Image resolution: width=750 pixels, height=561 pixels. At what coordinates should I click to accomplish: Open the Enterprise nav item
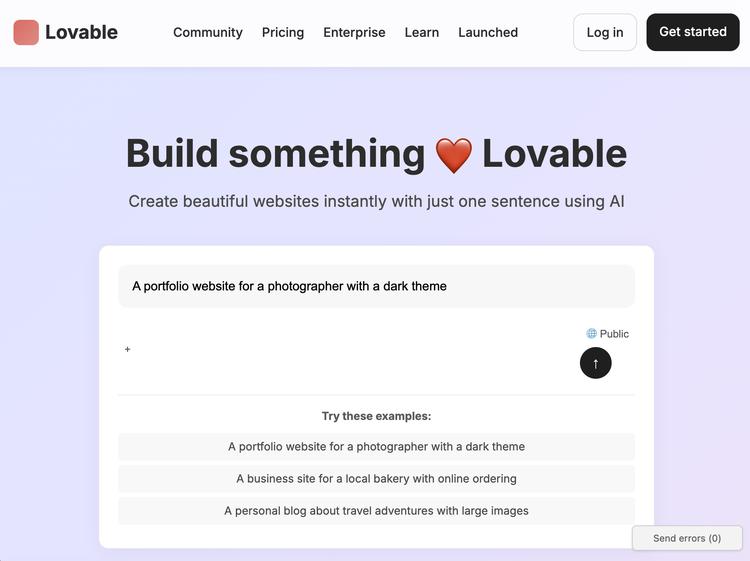point(354,32)
